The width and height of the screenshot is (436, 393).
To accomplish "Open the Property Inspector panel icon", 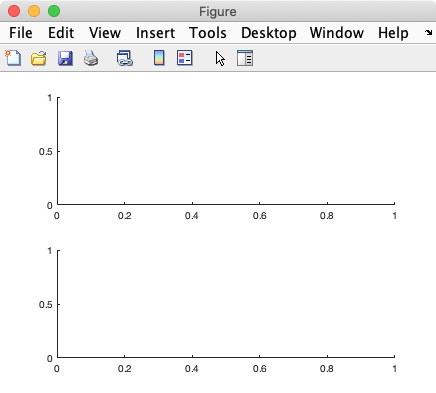I will pyautogui.click(x=245, y=58).
